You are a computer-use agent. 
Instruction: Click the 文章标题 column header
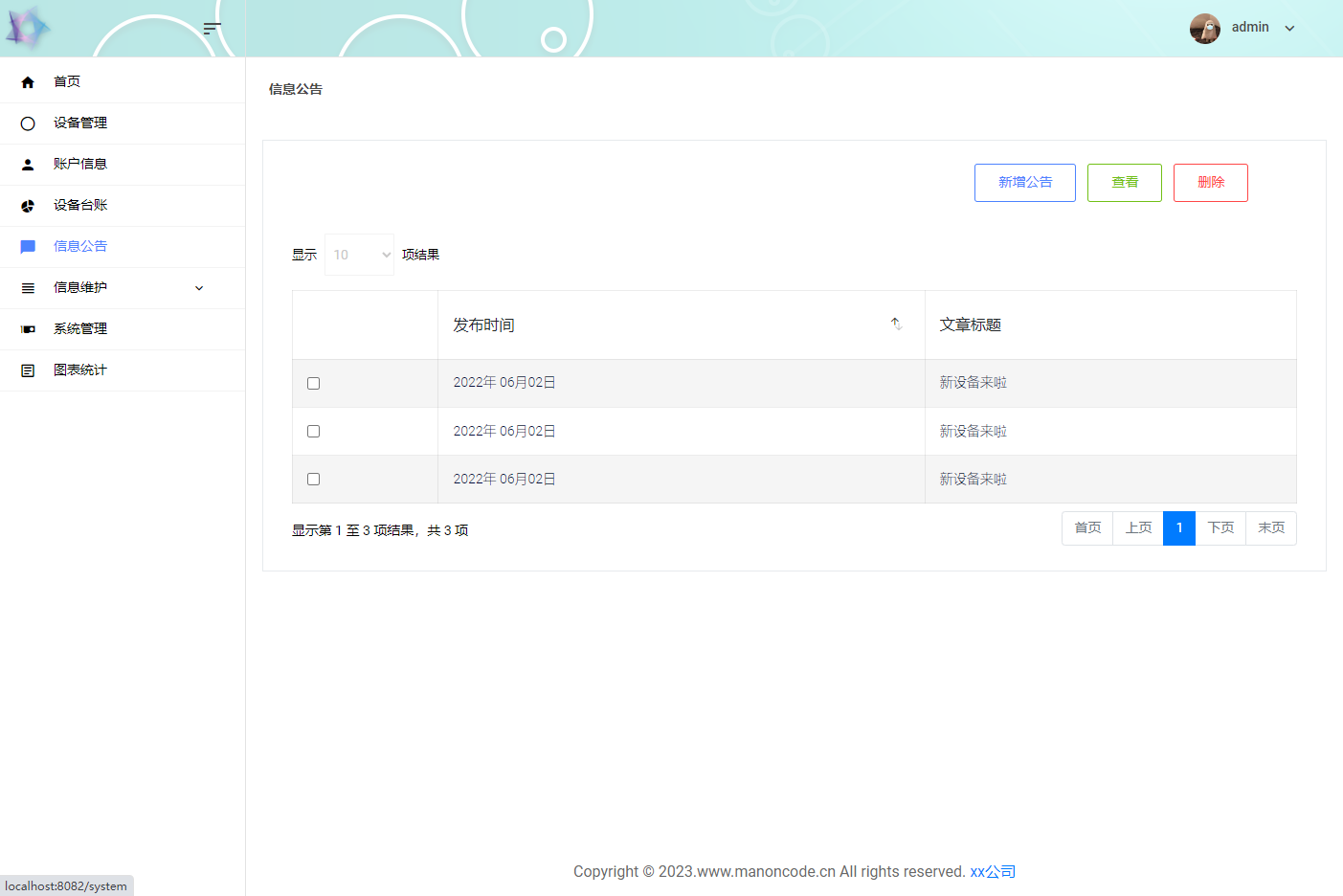pos(1110,325)
